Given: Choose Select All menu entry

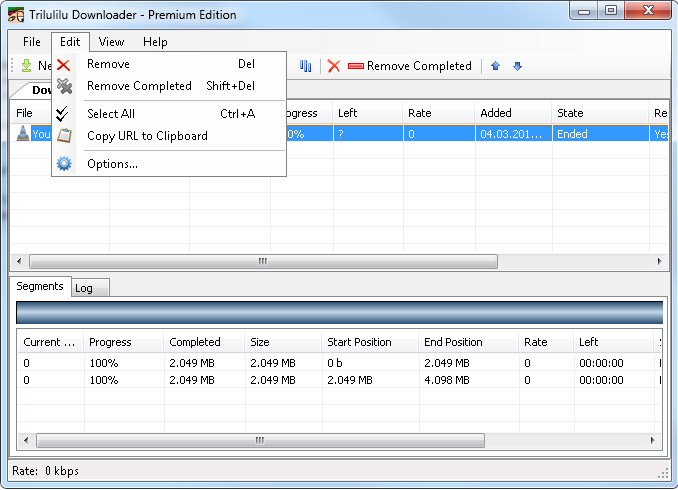Looking at the screenshot, I should [169, 114].
